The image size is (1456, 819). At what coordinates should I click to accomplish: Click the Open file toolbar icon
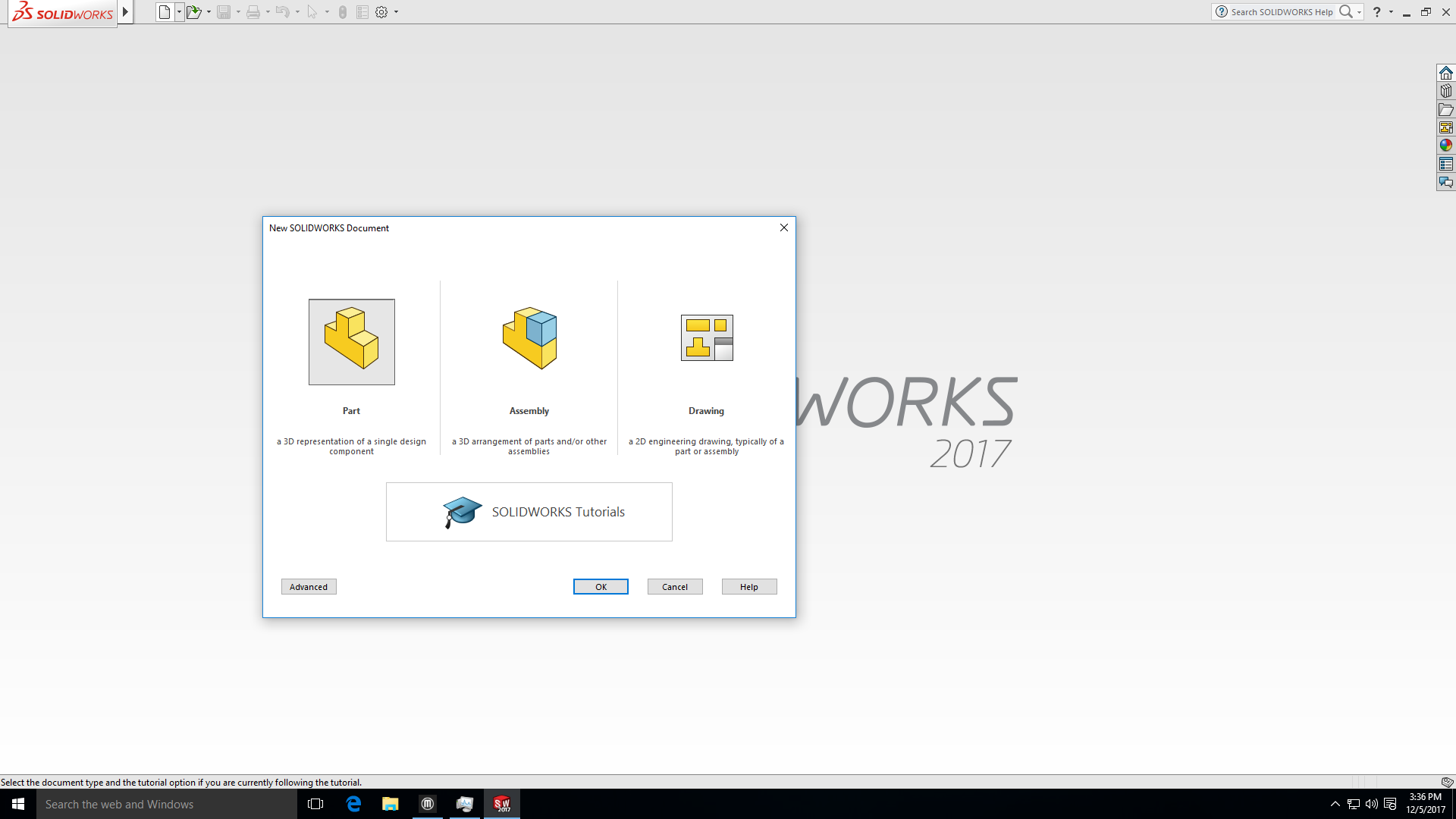(x=195, y=11)
